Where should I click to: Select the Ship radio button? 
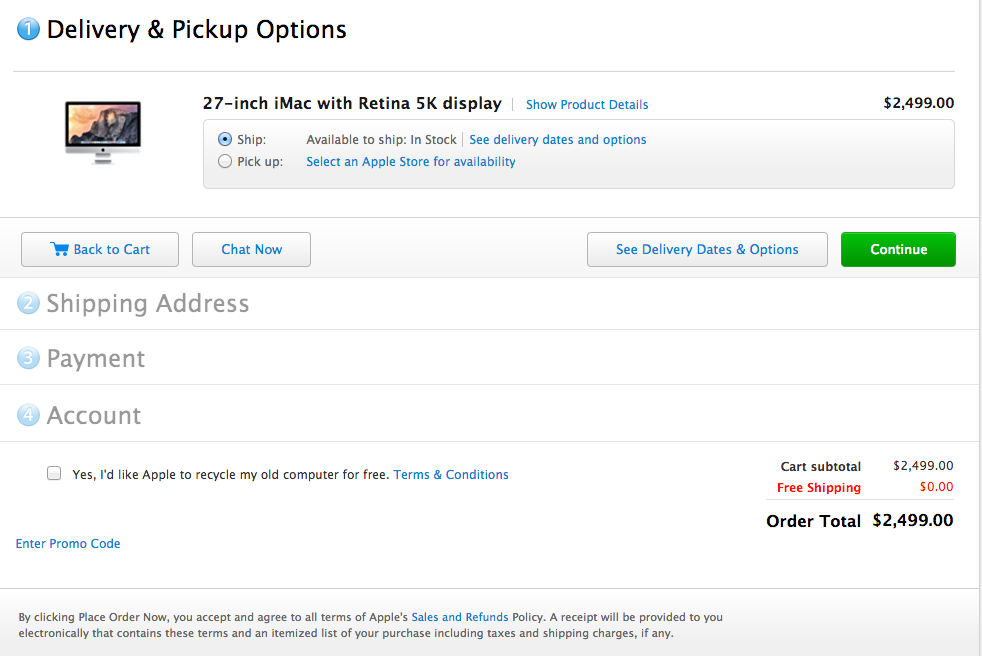point(225,139)
